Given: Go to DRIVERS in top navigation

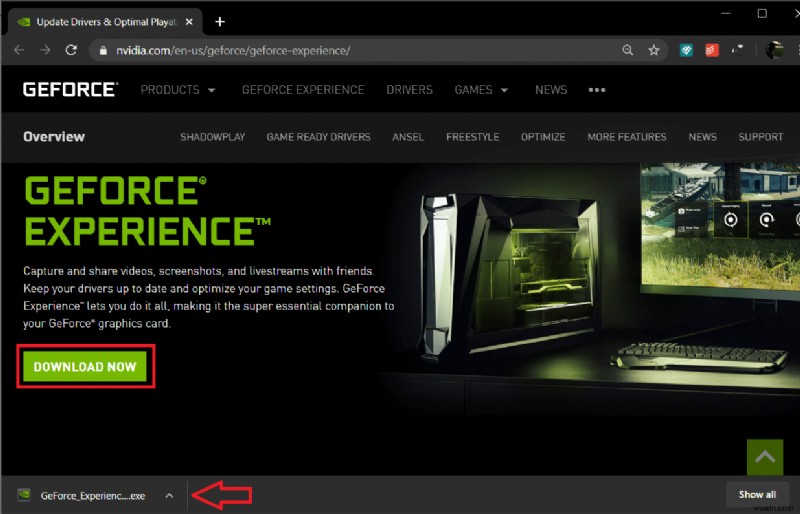Looking at the screenshot, I should tap(409, 90).
